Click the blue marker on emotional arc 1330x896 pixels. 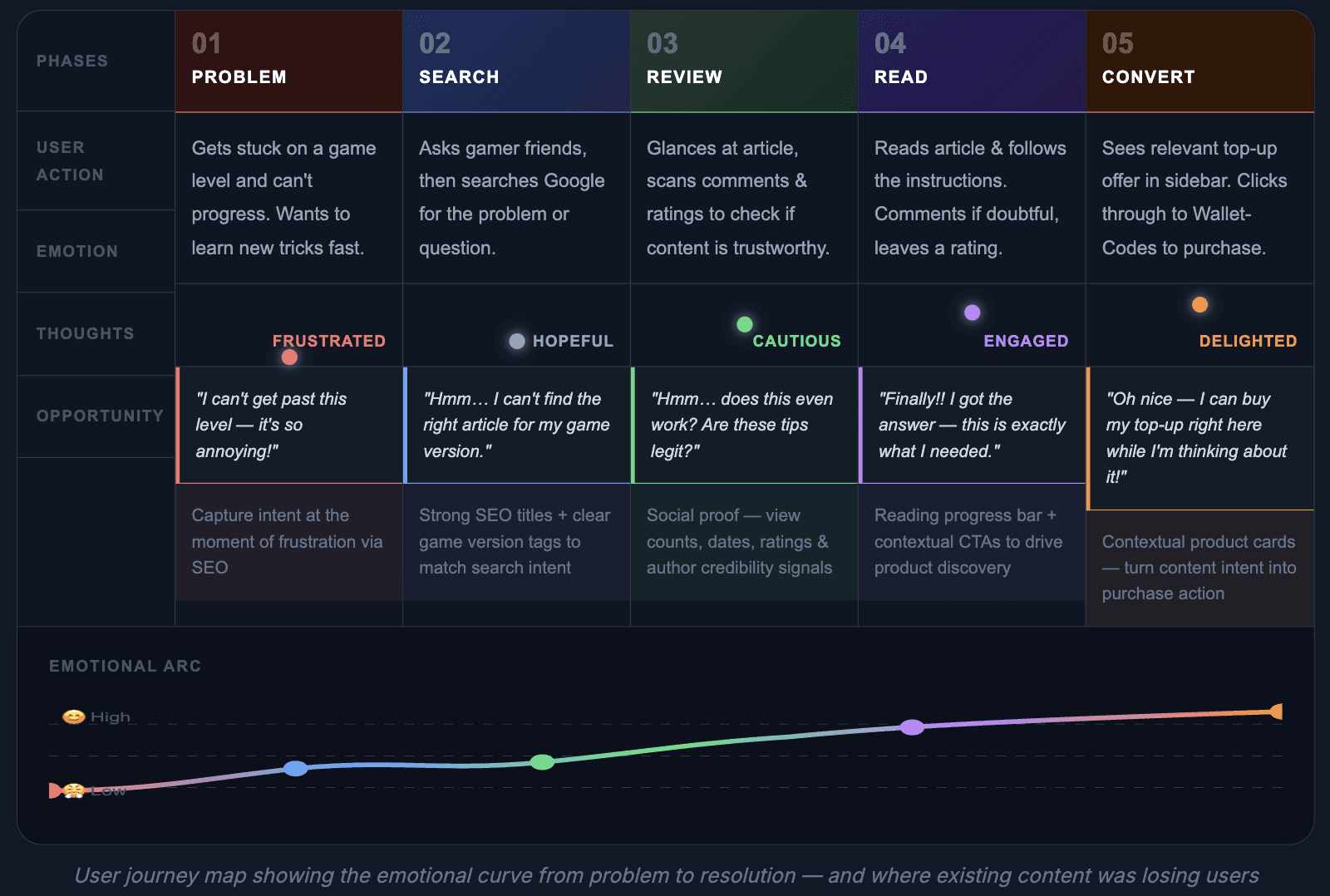point(295,768)
